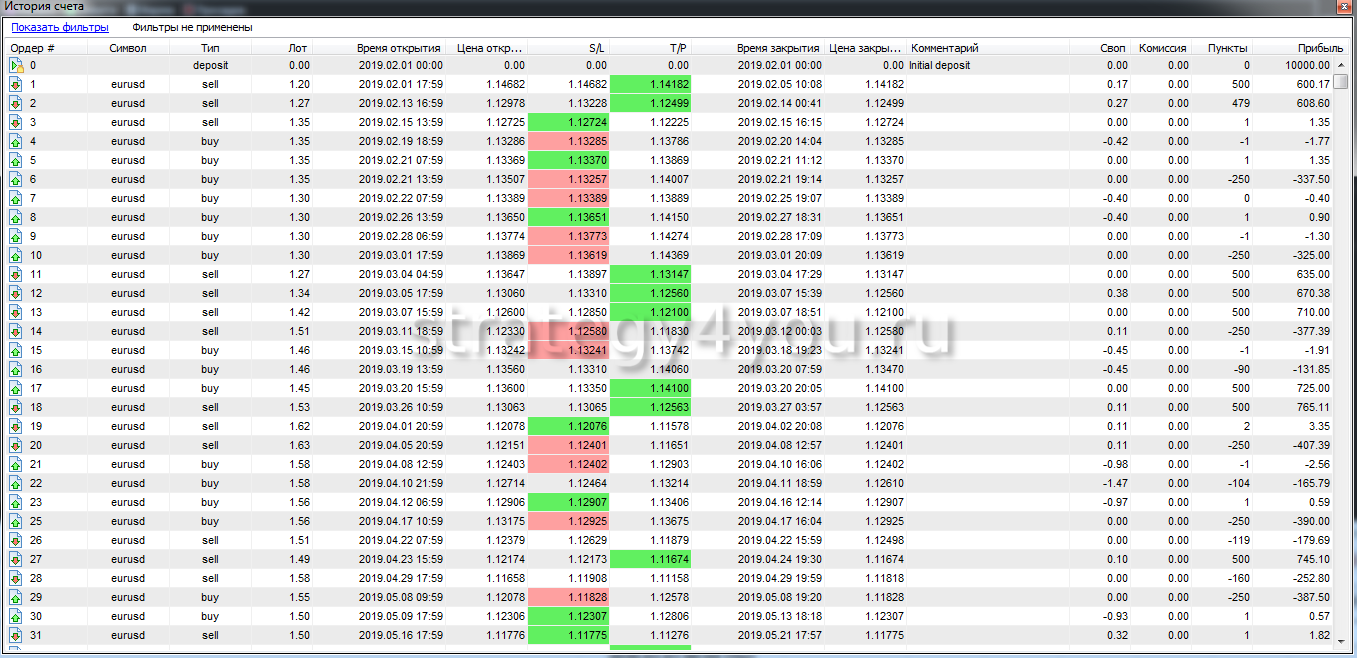Click the sell icon of order 1
The height and width of the screenshot is (658, 1358).
pyautogui.click(x=16, y=85)
